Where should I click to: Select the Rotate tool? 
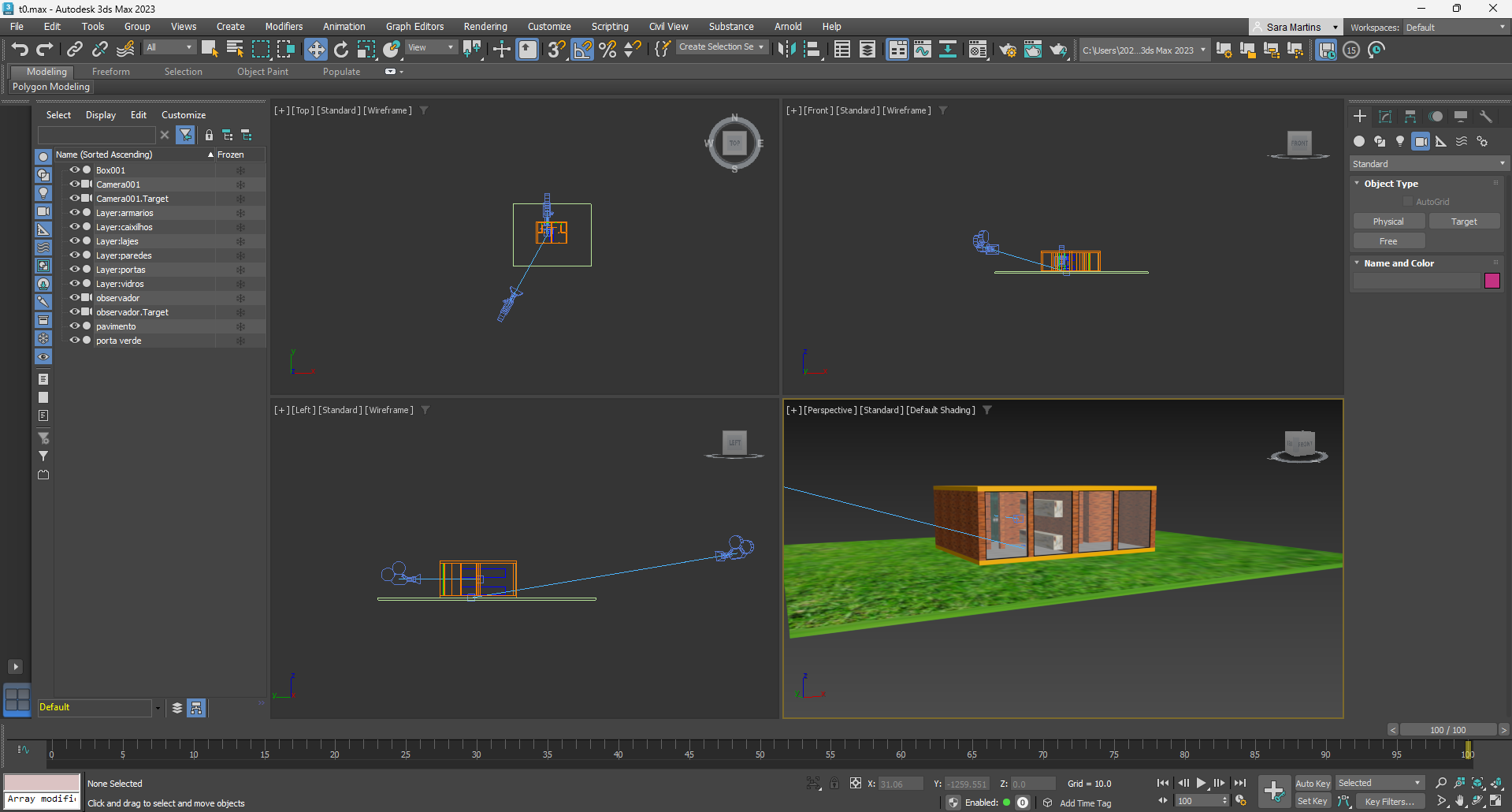[340, 50]
